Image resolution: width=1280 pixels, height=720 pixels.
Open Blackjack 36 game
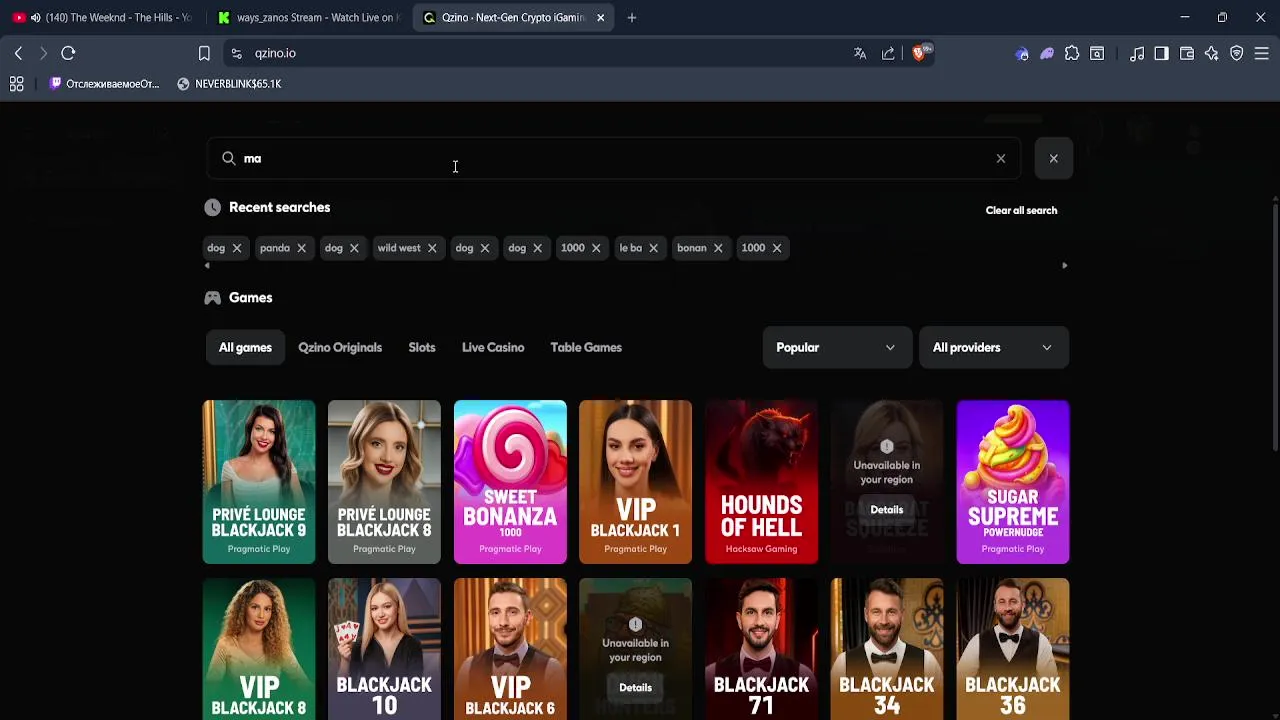1013,649
